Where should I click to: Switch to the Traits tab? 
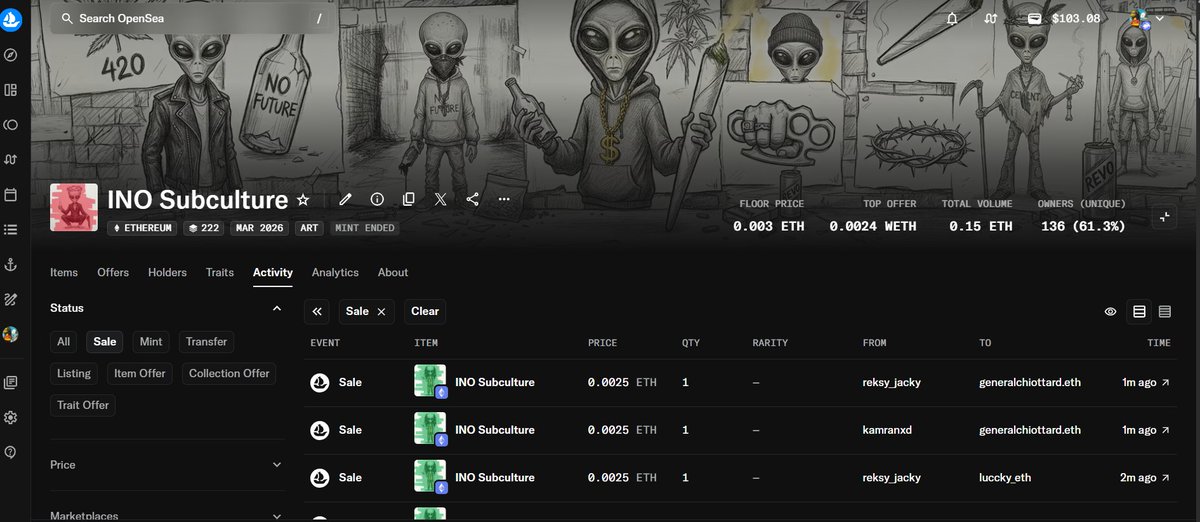(220, 272)
